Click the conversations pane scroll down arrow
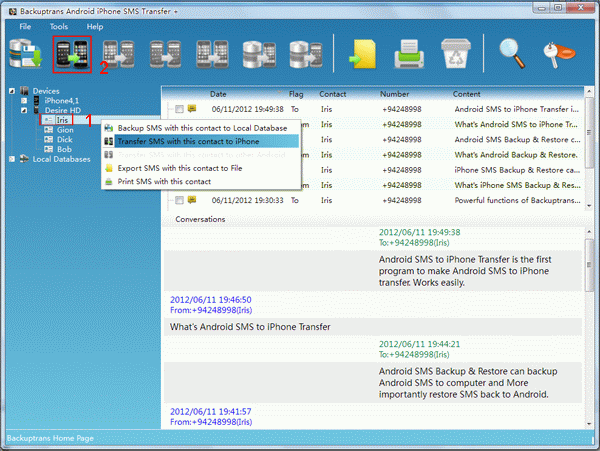This screenshot has width=600, height=451. (x=589, y=424)
